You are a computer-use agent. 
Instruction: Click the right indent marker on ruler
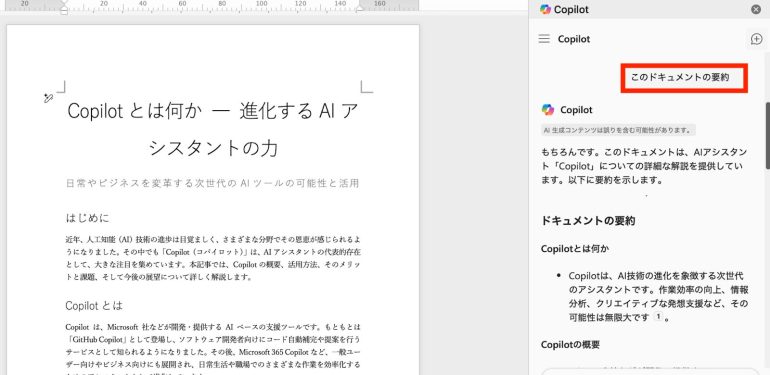(x=360, y=7)
